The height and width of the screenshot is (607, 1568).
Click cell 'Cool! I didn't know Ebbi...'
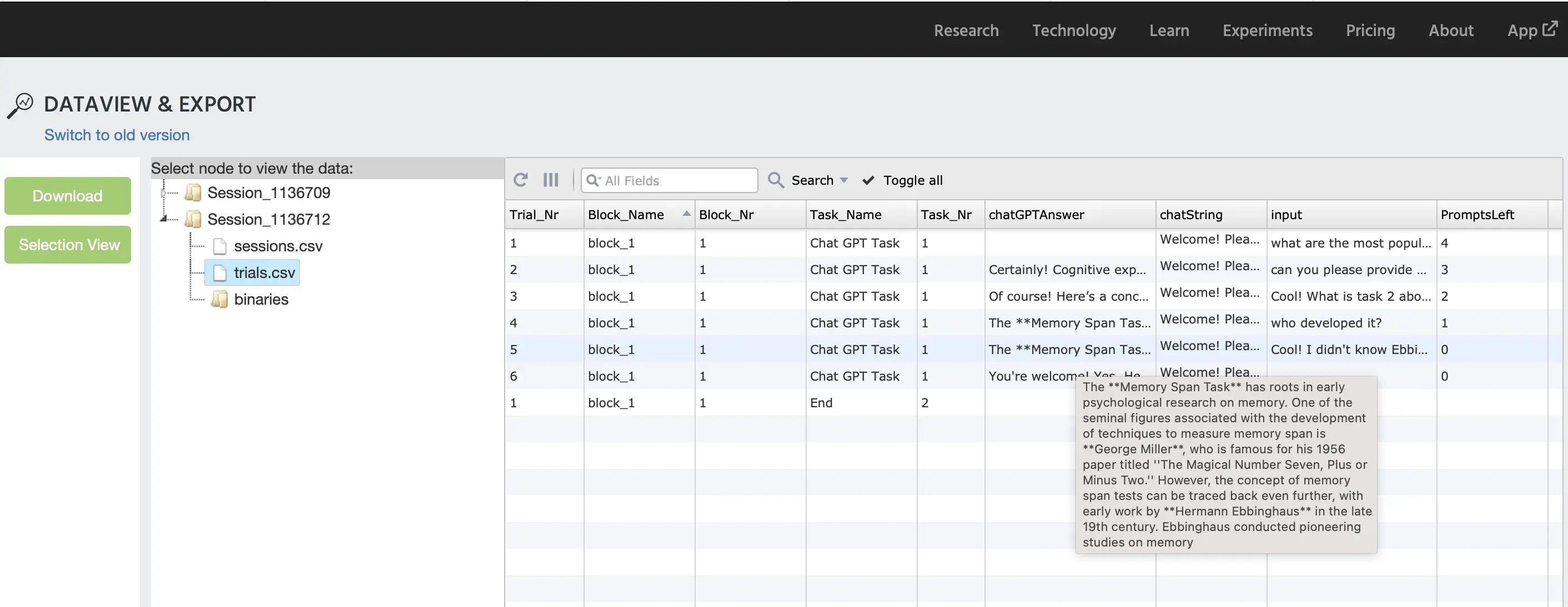click(x=1351, y=350)
